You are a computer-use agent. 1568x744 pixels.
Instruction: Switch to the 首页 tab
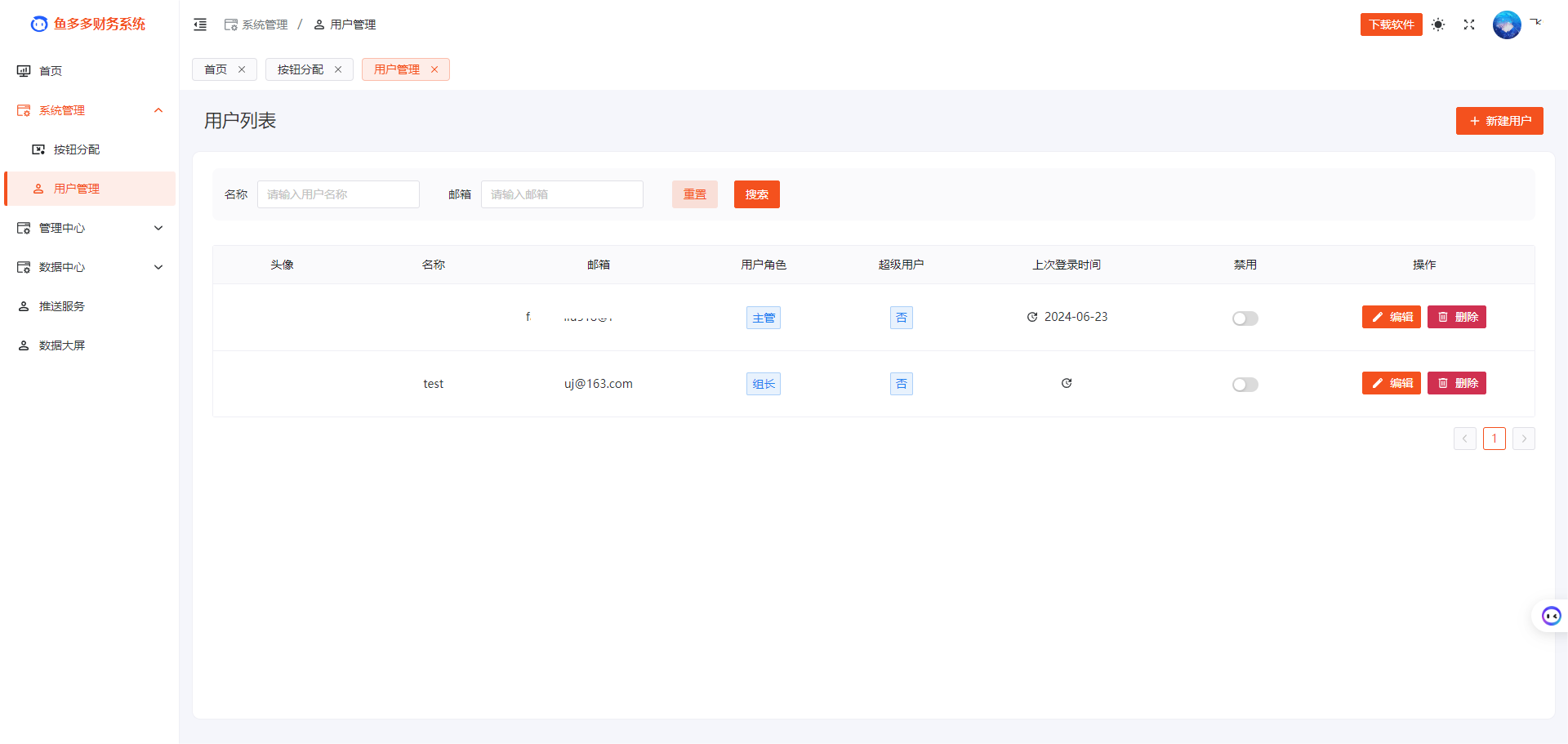[x=216, y=69]
